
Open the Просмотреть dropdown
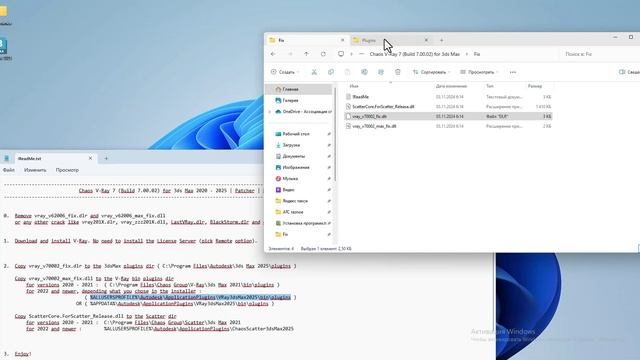[479, 72]
